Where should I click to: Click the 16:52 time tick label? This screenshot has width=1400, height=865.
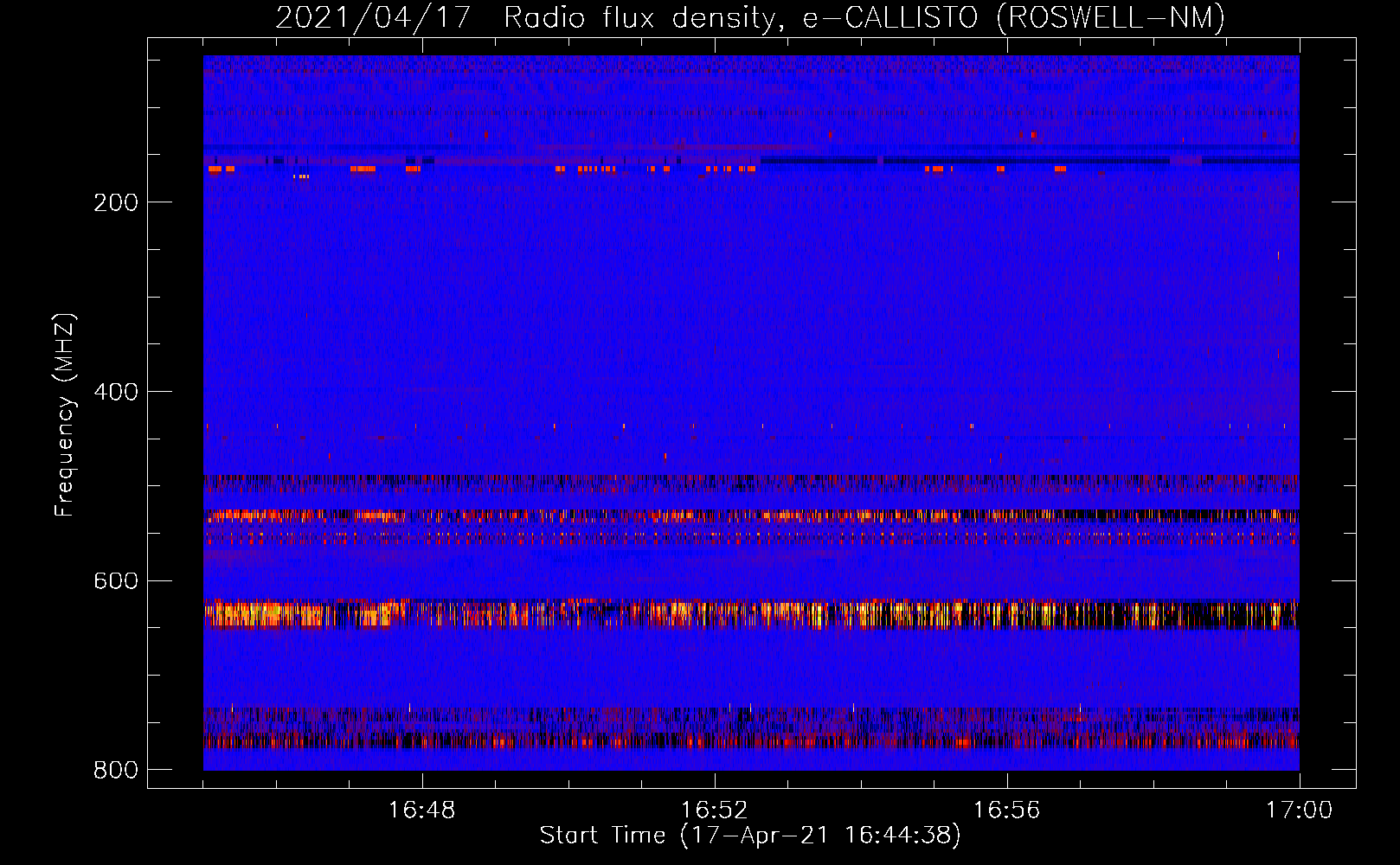click(x=714, y=811)
